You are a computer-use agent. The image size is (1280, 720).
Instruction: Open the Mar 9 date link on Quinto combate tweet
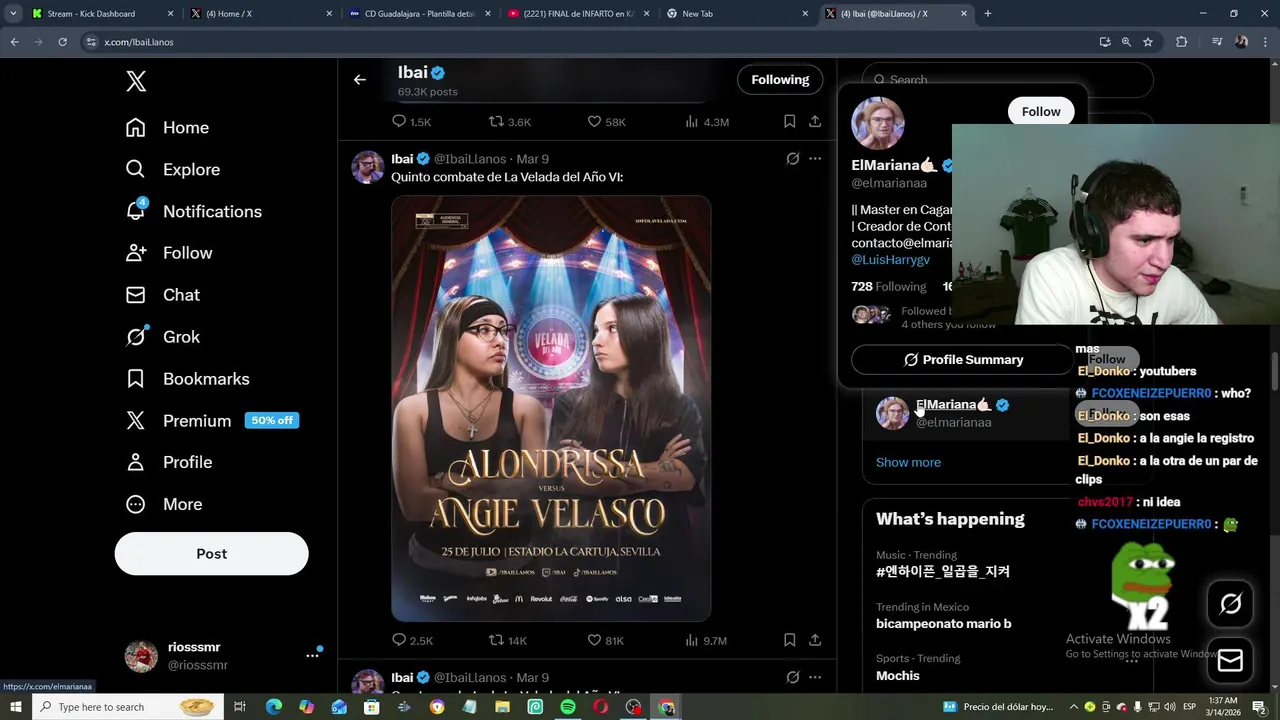pyautogui.click(x=532, y=159)
